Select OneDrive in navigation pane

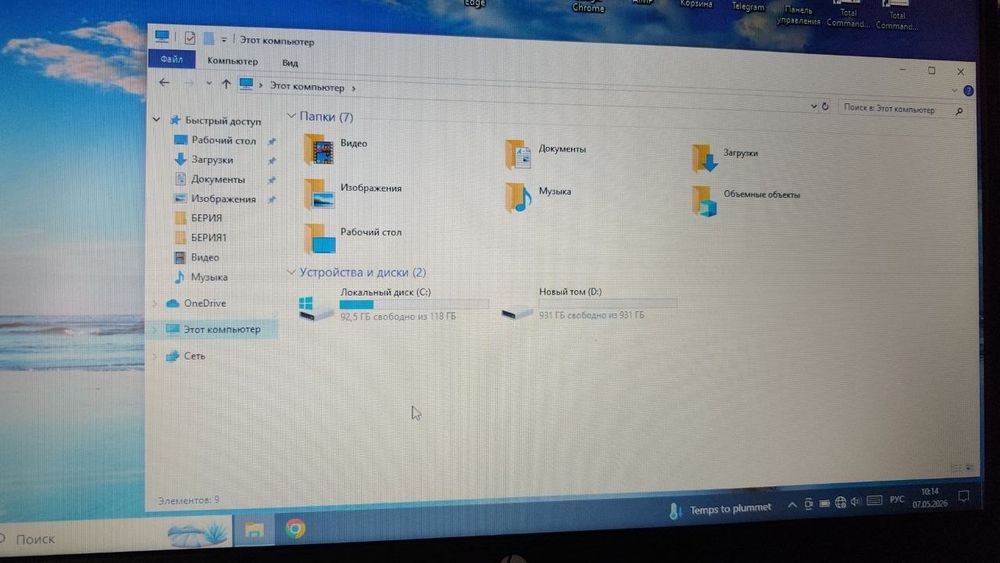[x=205, y=303]
